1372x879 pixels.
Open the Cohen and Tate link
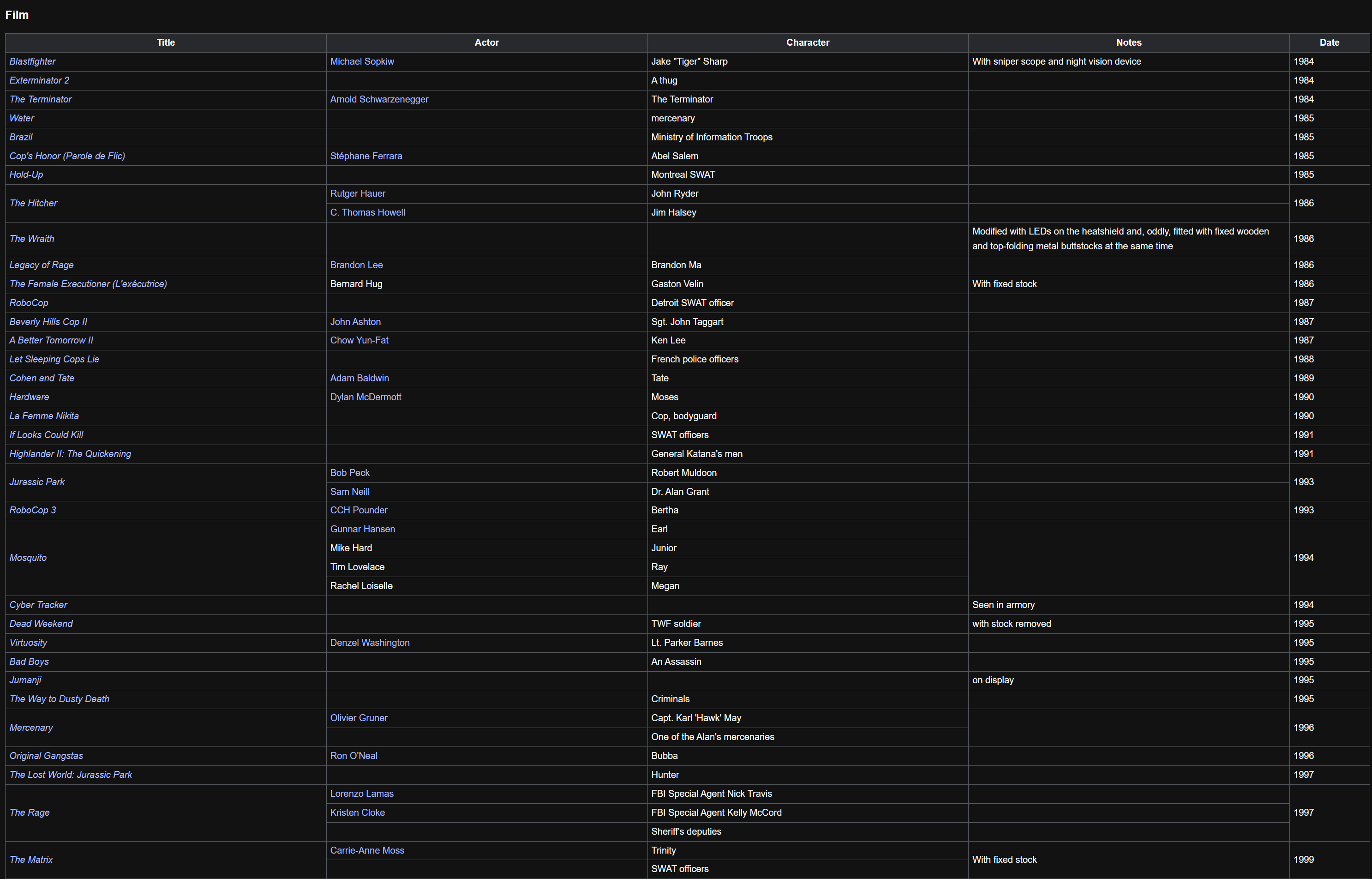[x=42, y=378]
